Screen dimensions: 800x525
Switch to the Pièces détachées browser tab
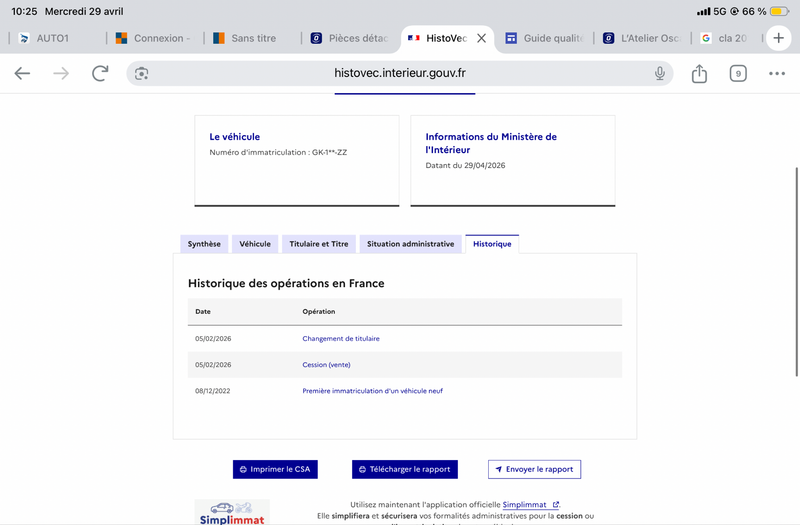click(350, 38)
